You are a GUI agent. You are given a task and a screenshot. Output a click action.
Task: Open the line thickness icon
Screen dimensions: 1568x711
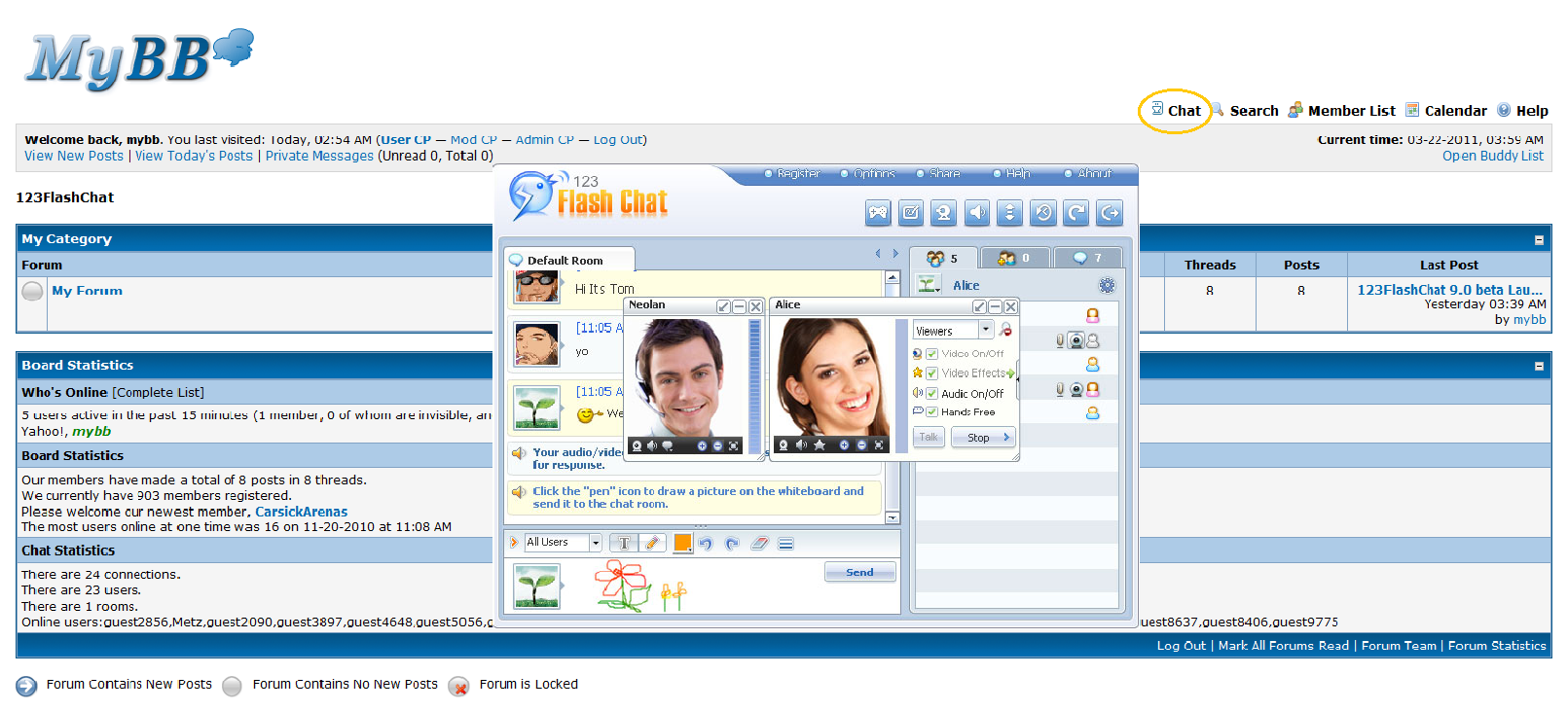click(785, 544)
